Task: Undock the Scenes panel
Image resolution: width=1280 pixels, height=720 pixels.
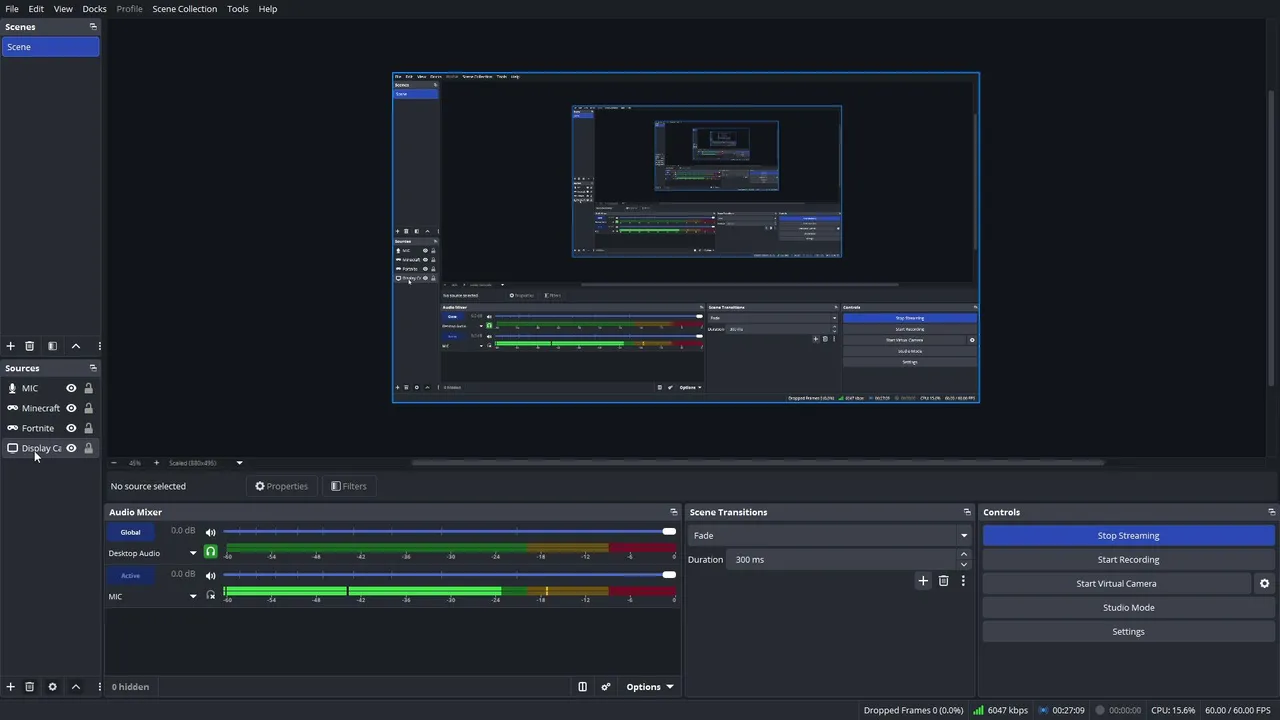Action: 93,27
